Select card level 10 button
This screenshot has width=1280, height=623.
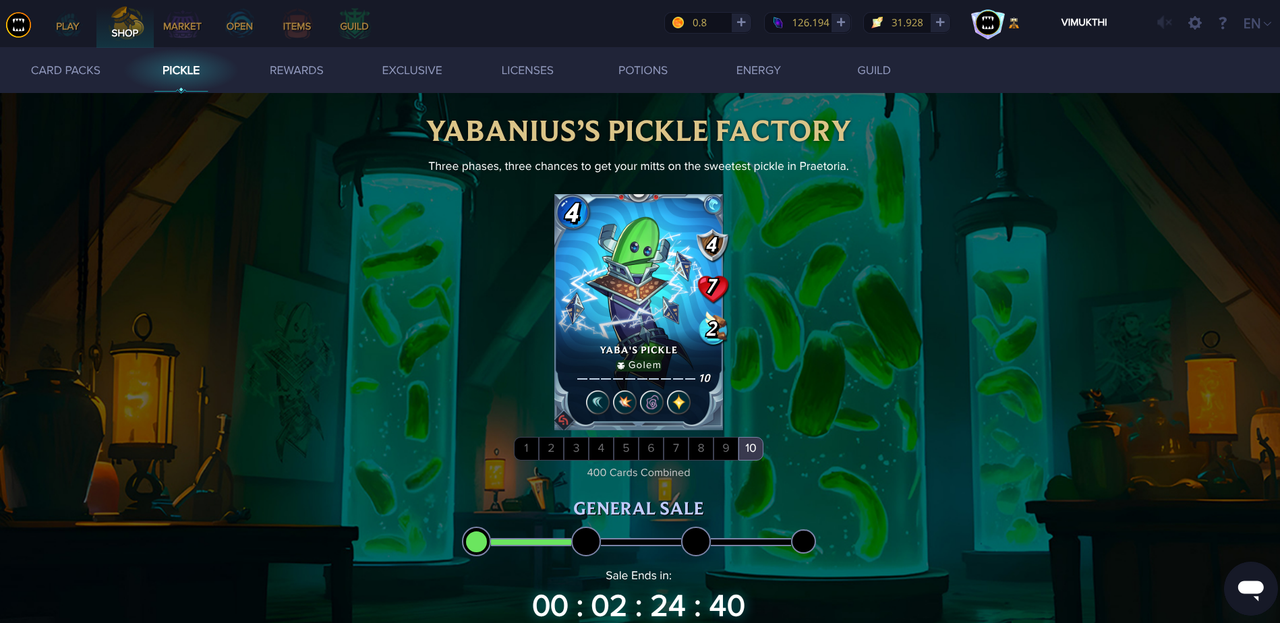click(x=751, y=449)
